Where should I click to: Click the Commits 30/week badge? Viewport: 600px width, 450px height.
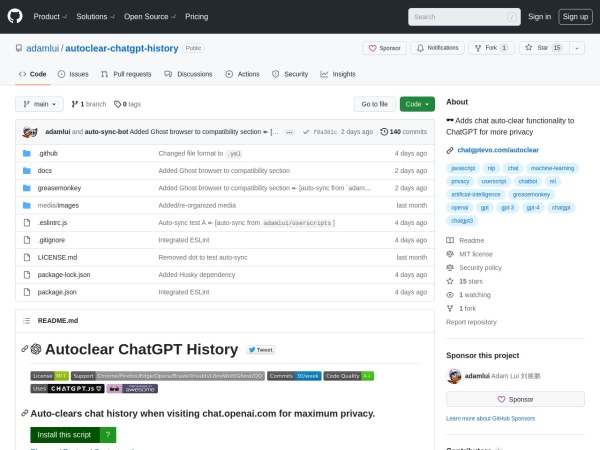pyautogui.click(x=294, y=376)
